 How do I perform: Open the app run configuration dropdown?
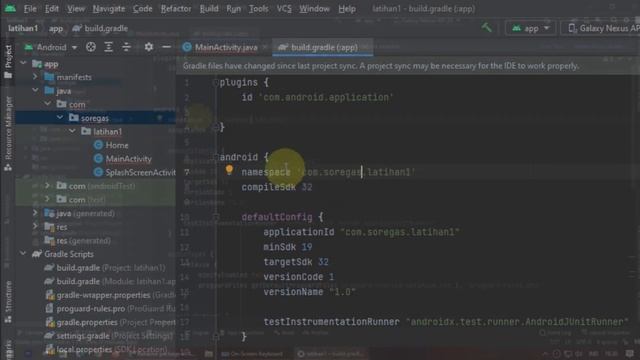[531, 28]
